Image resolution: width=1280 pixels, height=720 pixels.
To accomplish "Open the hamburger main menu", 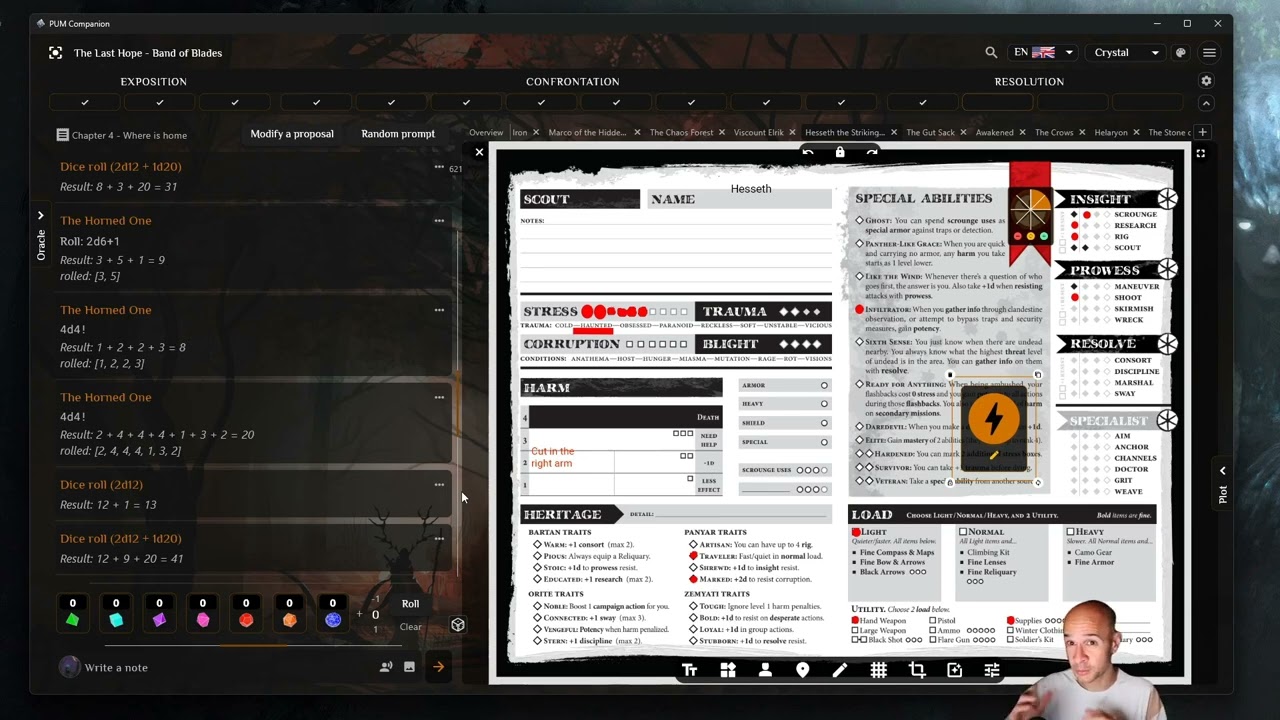I will (1209, 53).
